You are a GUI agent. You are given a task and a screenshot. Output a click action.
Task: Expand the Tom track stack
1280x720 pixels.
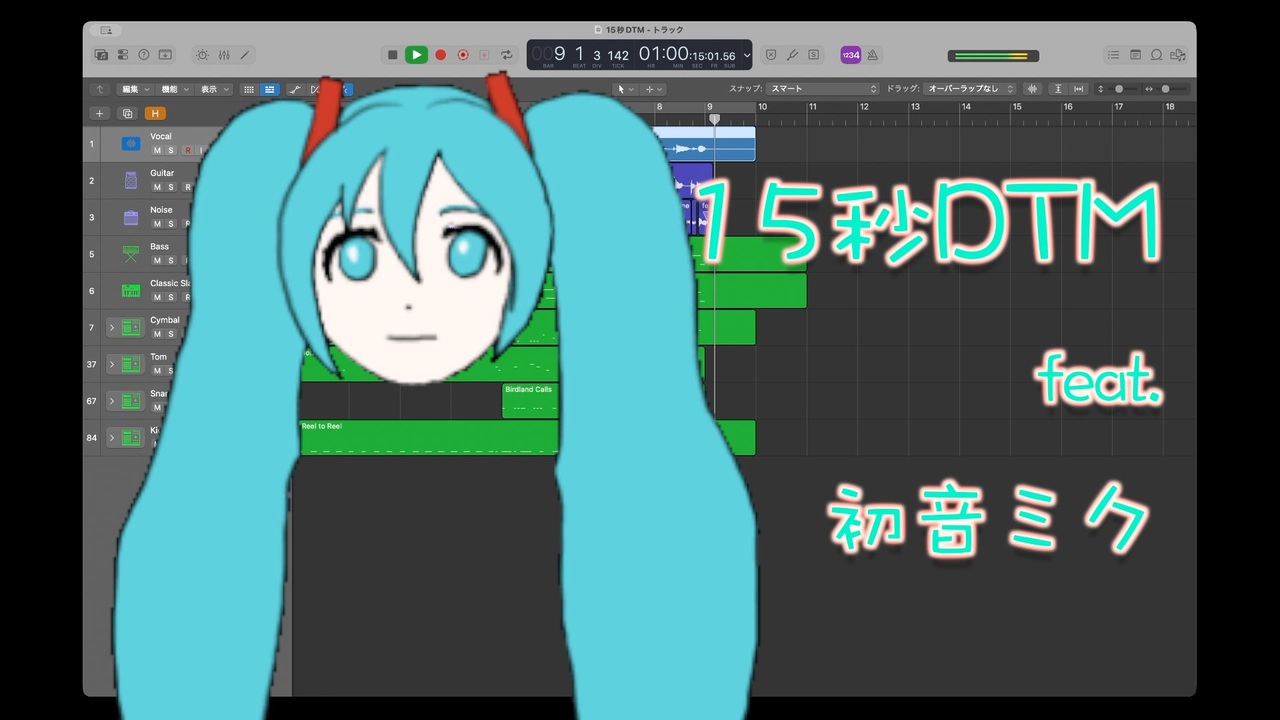point(112,364)
